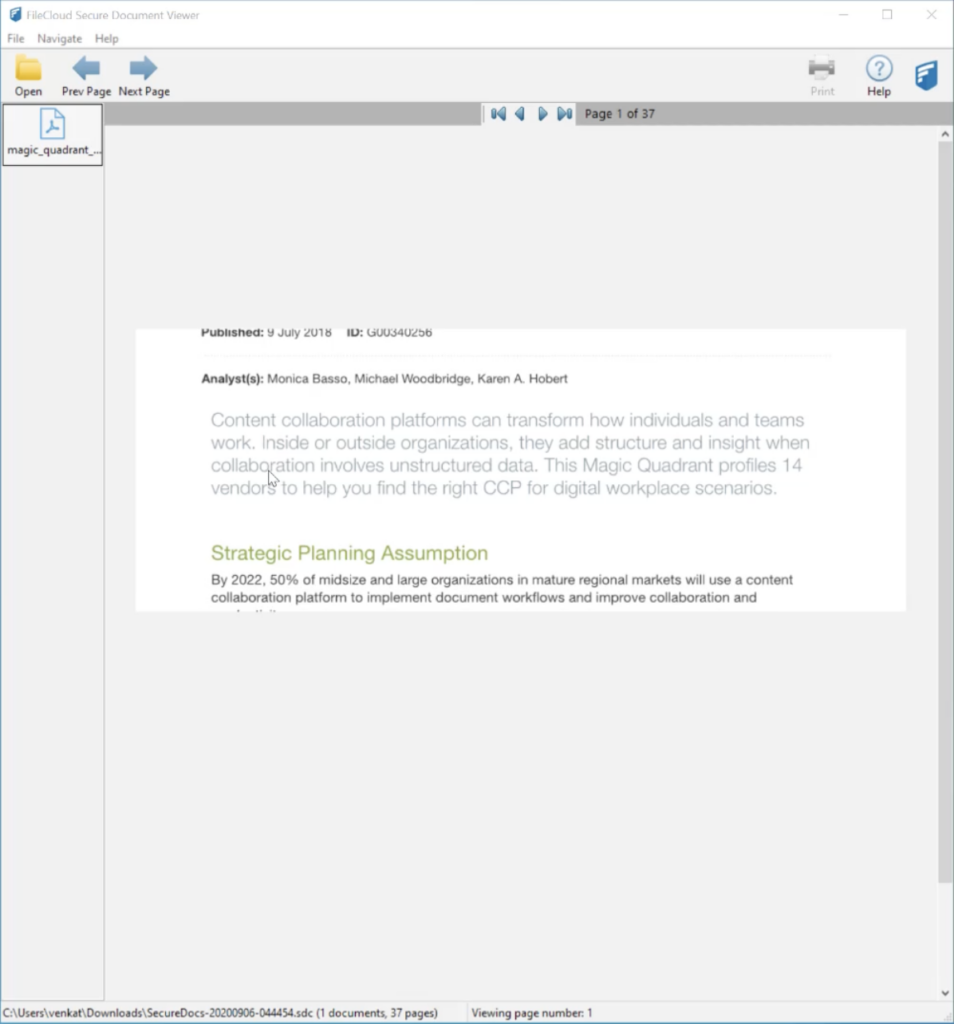Click the vertical scrollbar thumb
Image resolution: width=954 pixels, height=1024 pixels.
pos(945,510)
